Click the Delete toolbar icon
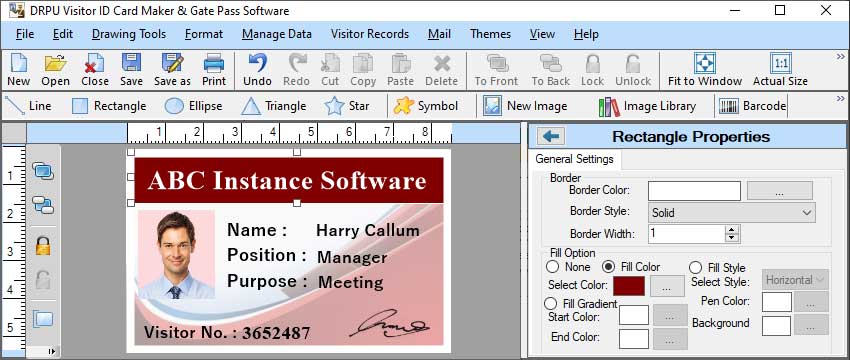This screenshot has height=360, width=850. click(x=441, y=63)
